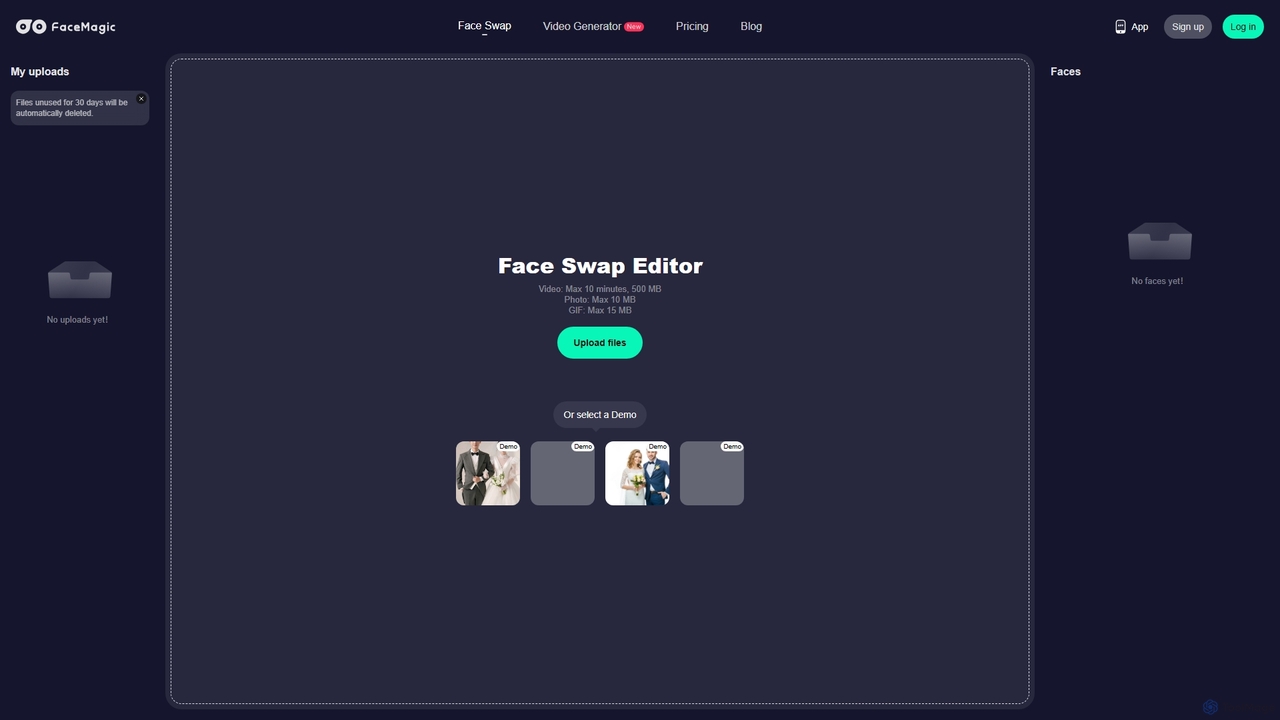The image size is (1280, 720).
Task: Select the blue suit couple demo
Action: click(x=637, y=473)
